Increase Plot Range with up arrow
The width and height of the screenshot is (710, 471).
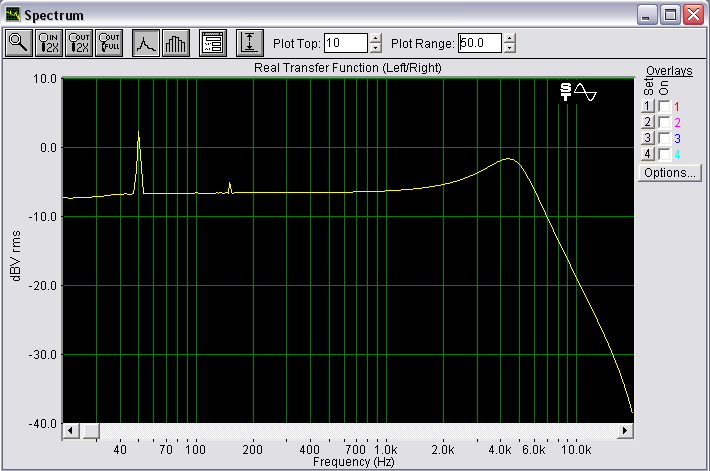(x=510, y=39)
